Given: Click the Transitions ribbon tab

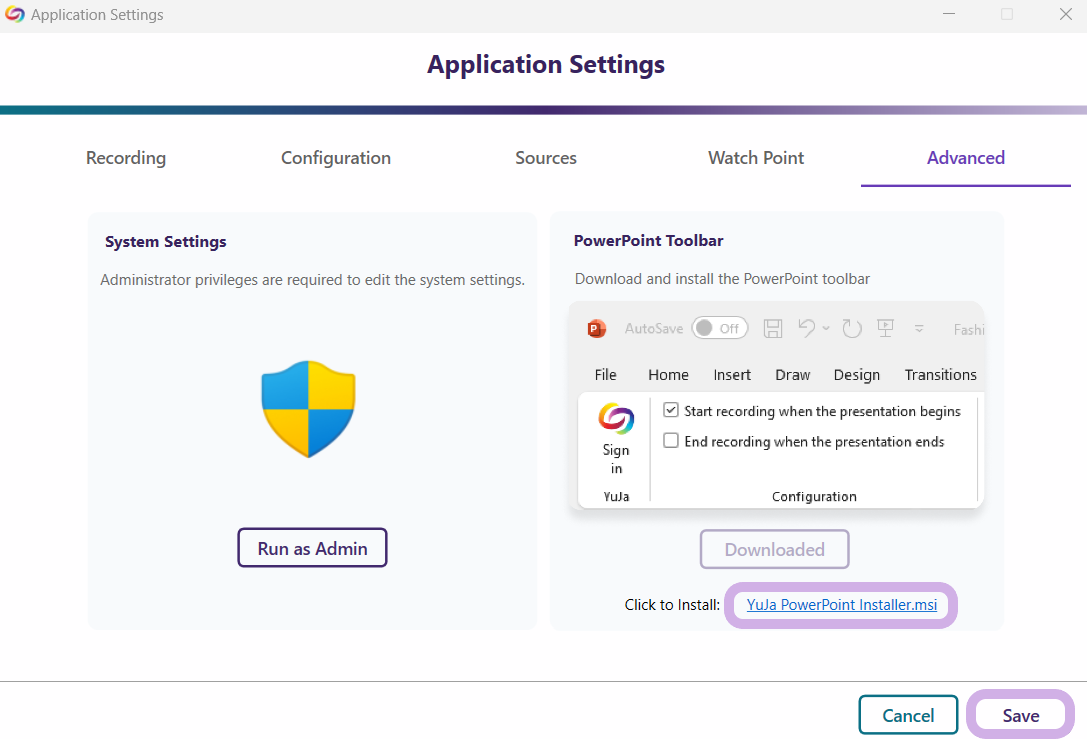Looking at the screenshot, I should pos(940,375).
